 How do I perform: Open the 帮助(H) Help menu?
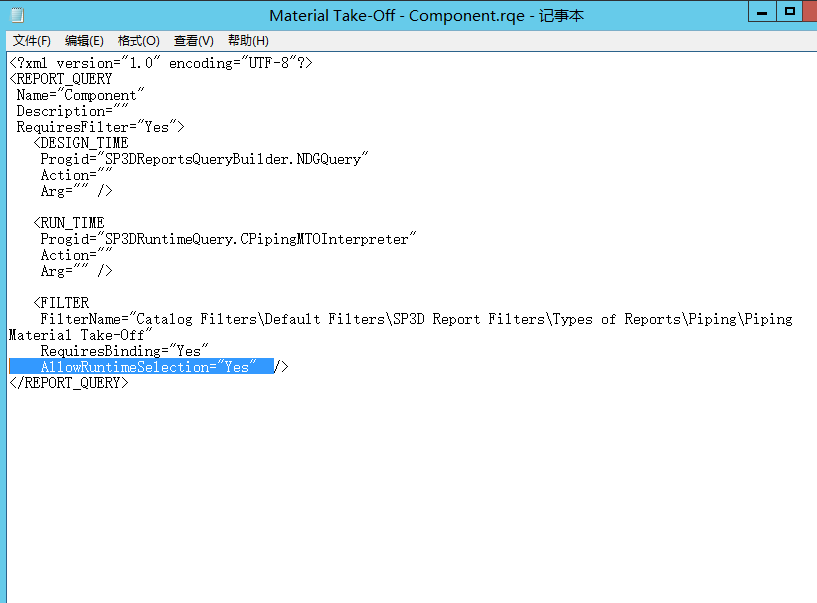(x=248, y=41)
